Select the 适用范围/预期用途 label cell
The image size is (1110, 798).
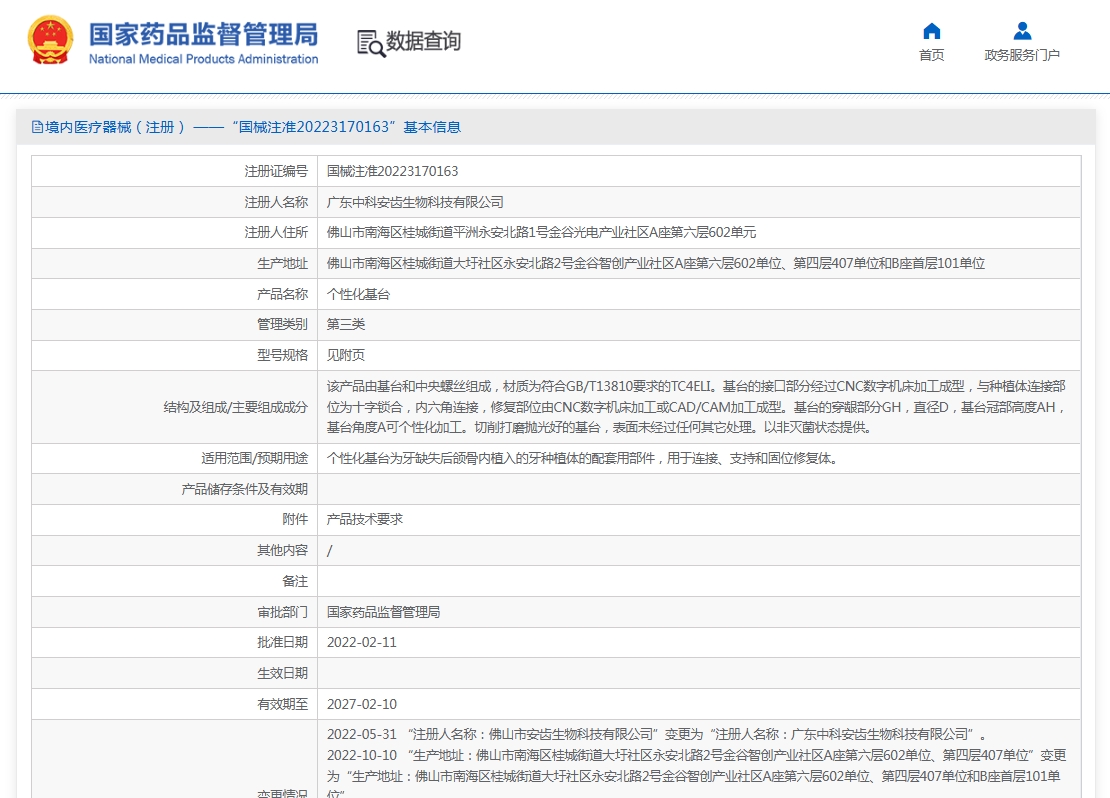[174, 459]
